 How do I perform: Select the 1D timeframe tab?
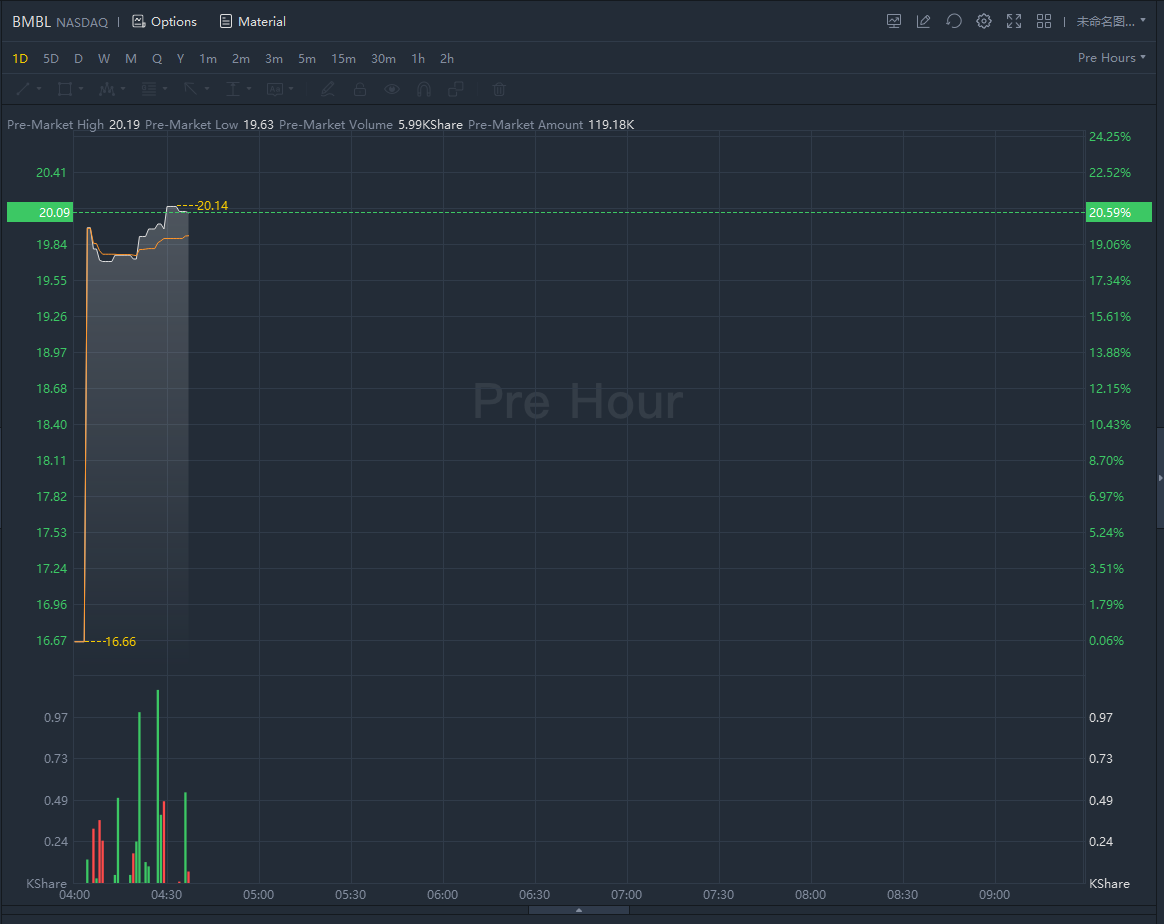pyautogui.click(x=20, y=59)
